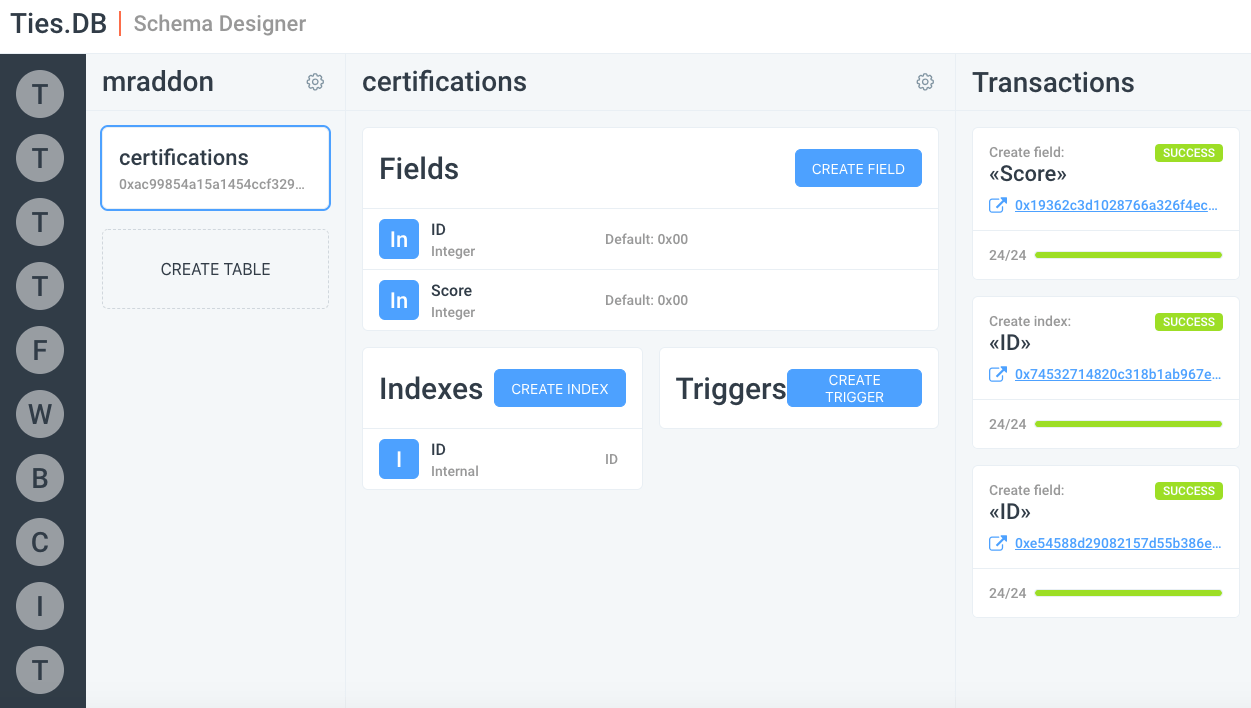Select the certifications table card

point(215,168)
